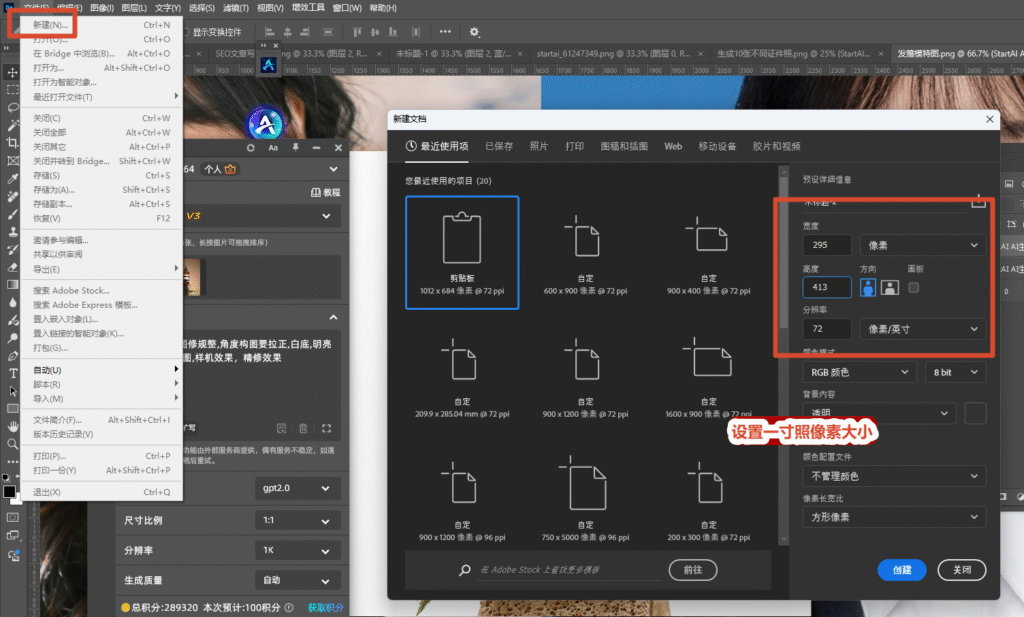Select the Horizontal Type tool
Viewport: 1024px width, 617px height.
[x=12, y=373]
